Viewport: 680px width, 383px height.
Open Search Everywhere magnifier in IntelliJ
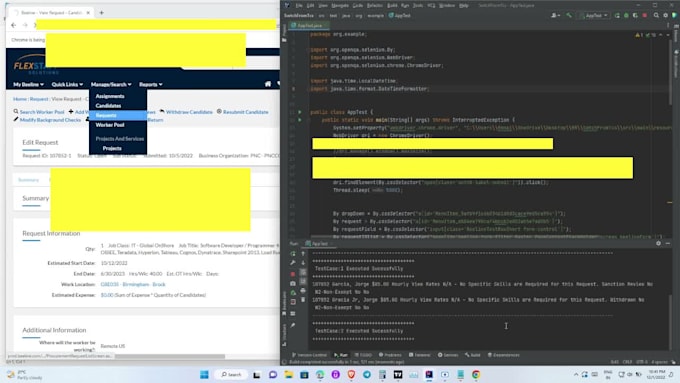click(656, 16)
